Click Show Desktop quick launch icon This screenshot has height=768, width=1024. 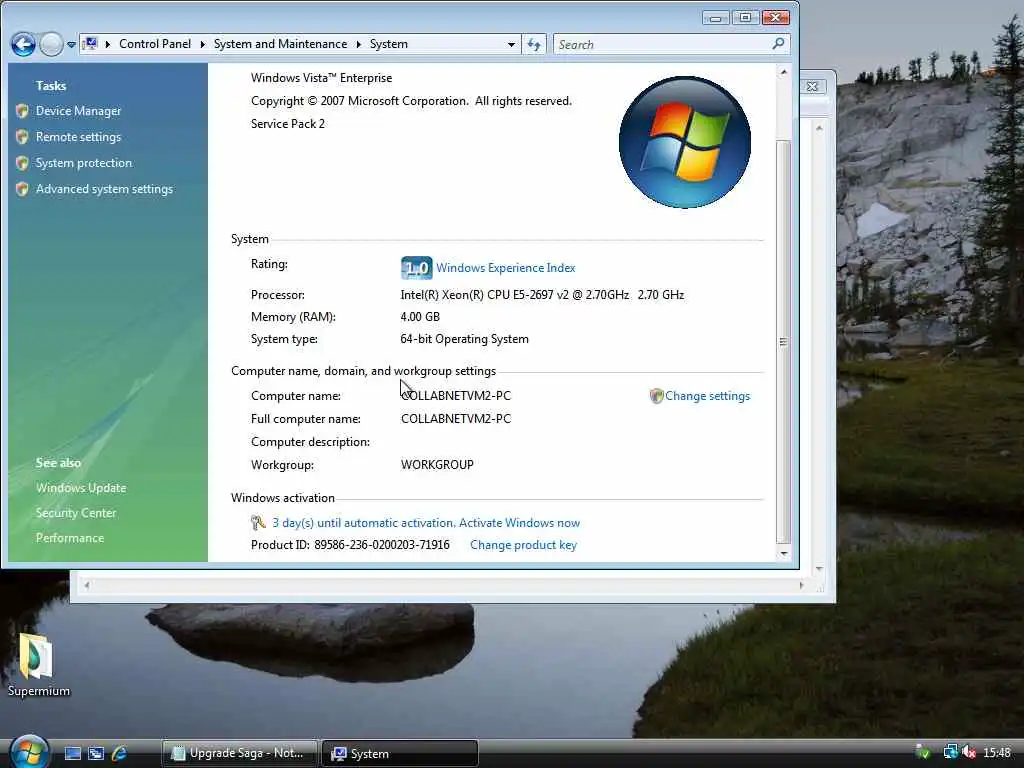pos(73,754)
